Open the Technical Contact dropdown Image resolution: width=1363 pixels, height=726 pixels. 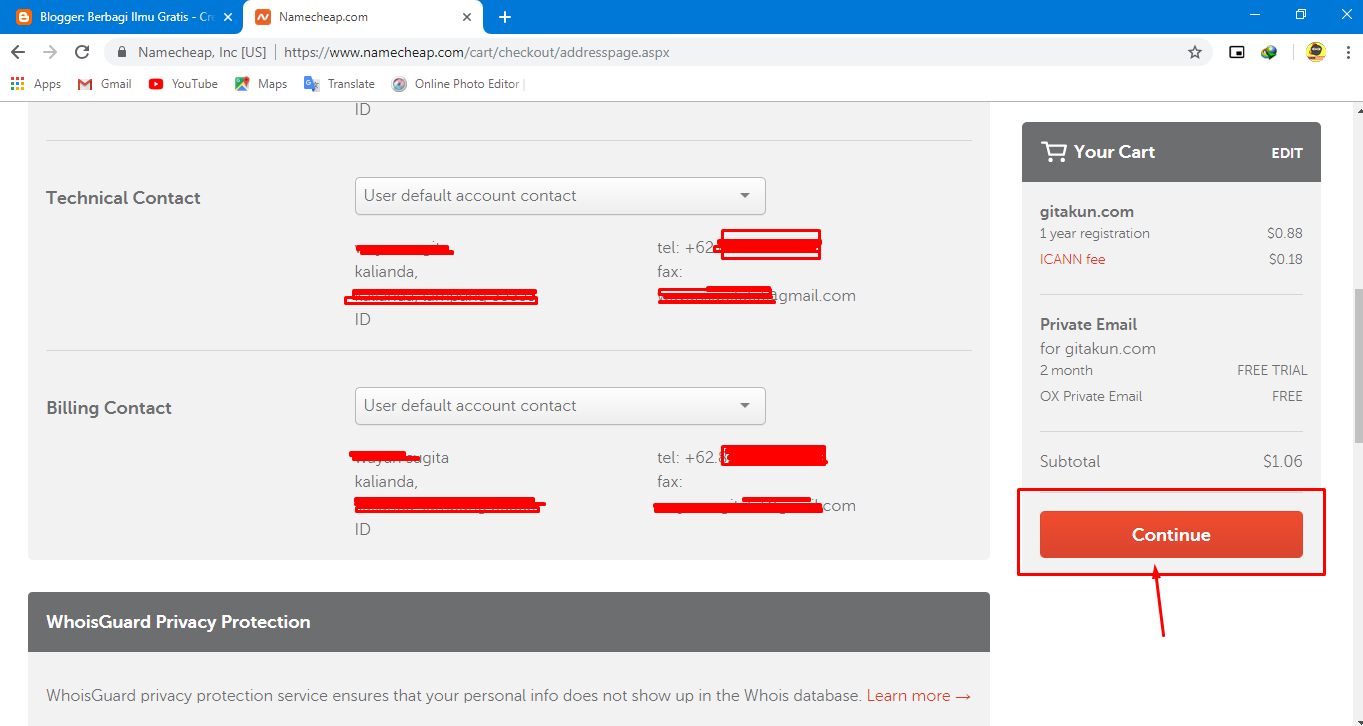(x=560, y=196)
